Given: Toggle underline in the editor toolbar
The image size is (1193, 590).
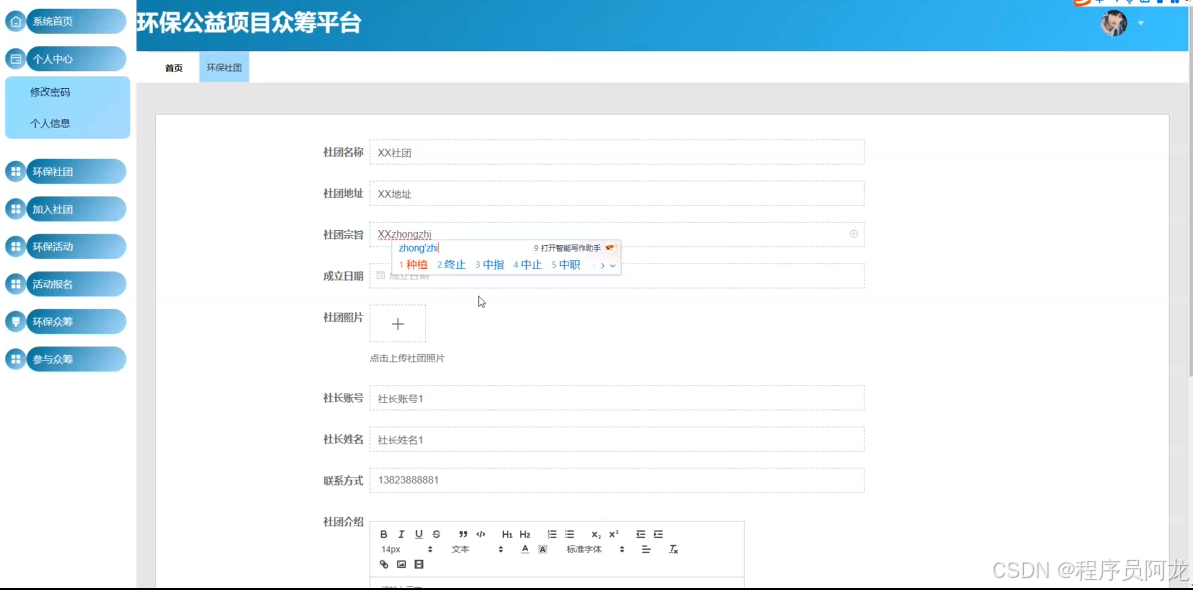Looking at the screenshot, I should coord(418,534).
